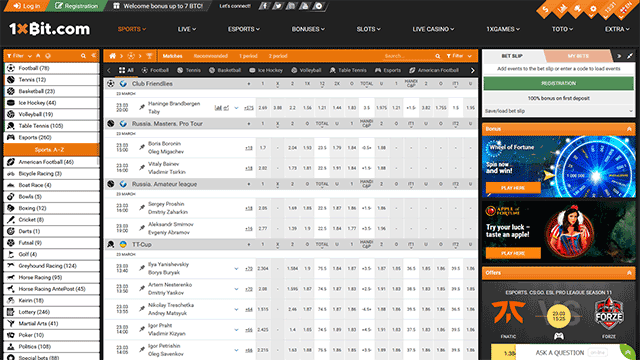Click the green REGISTRATION button in bet slip
640x360 pixels.
(x=558, y=83)
